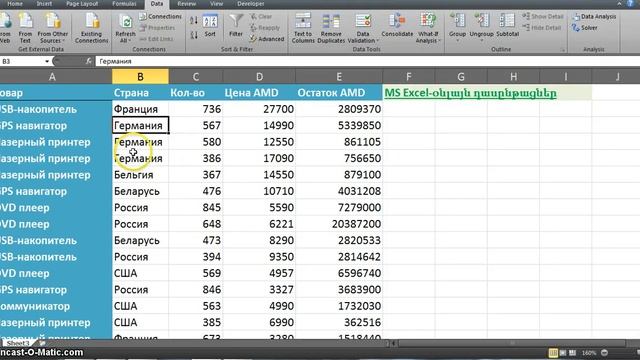Select cell containing Франция
This screenshot has height=360, width=640.
(140, 109)
